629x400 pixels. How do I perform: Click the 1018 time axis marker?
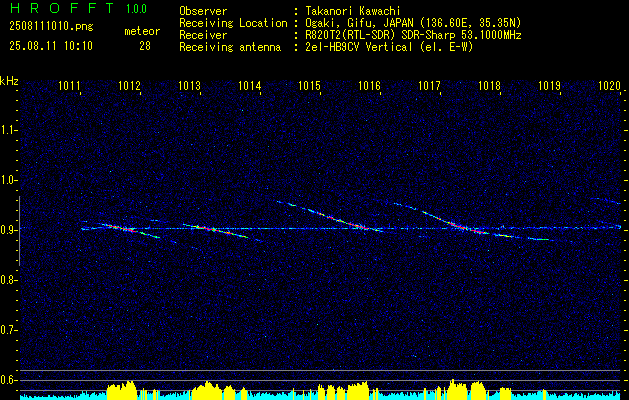[x=489, y=86]
